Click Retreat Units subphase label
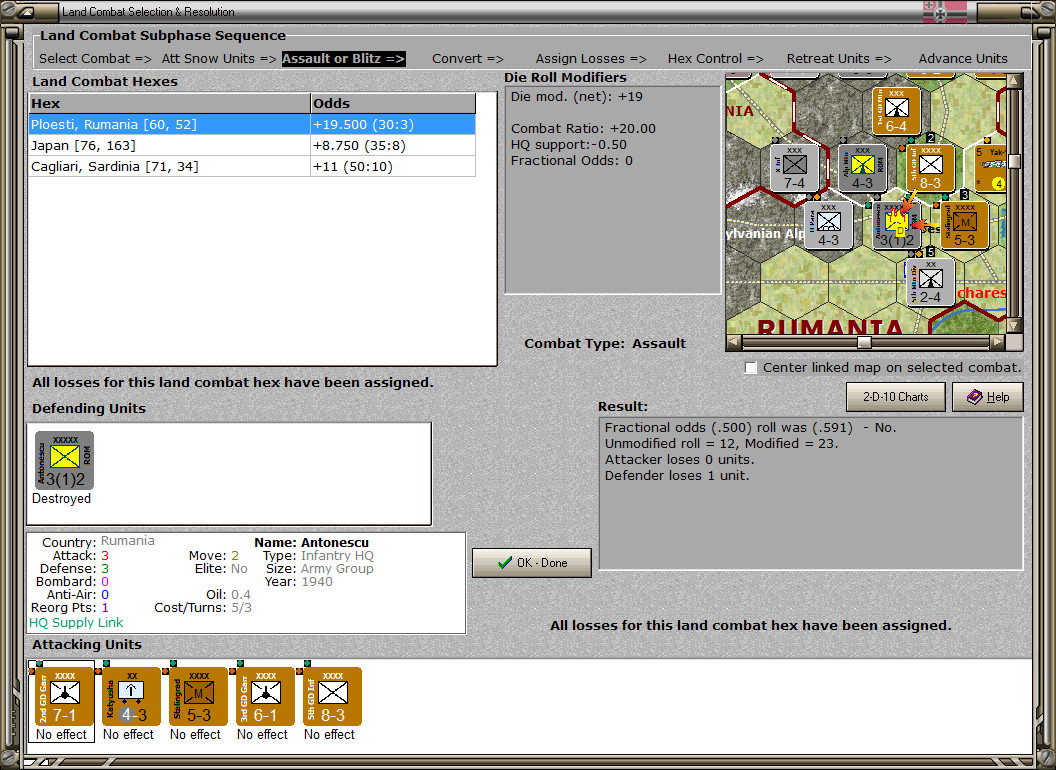 coord(839,59)
